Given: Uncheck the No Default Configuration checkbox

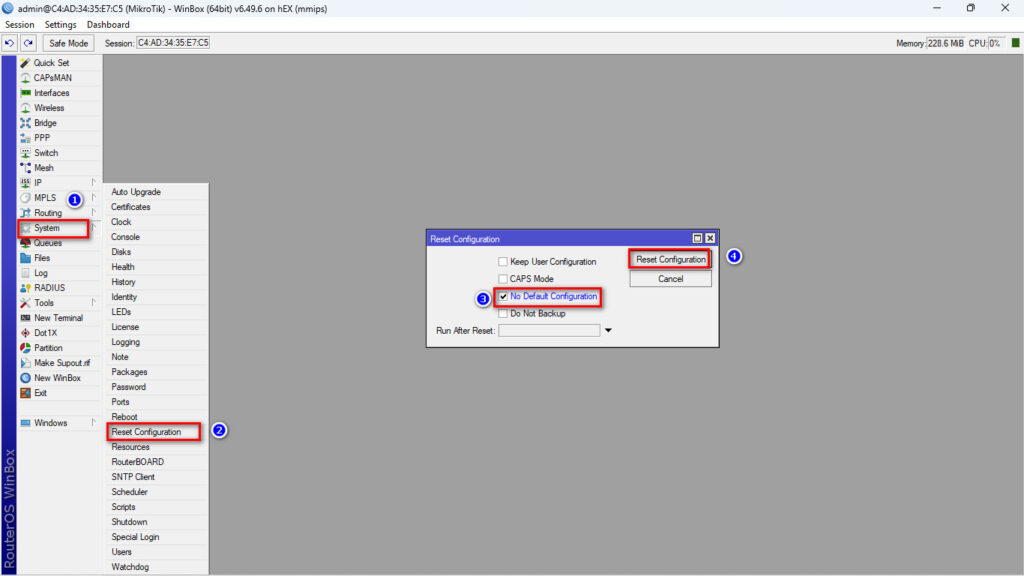Looking at the screenshot, I should click(x=503, y=297).
